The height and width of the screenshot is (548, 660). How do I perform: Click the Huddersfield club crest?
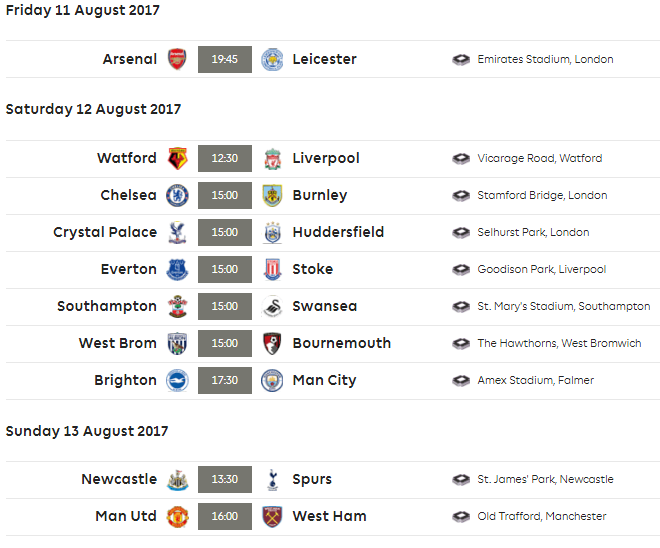point(272,232)
